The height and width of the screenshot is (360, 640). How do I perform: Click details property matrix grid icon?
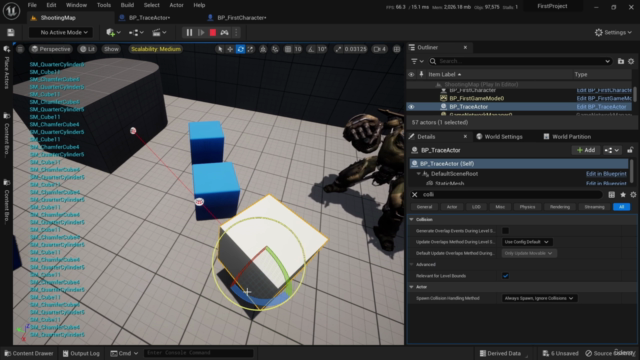tap(611, 195)
